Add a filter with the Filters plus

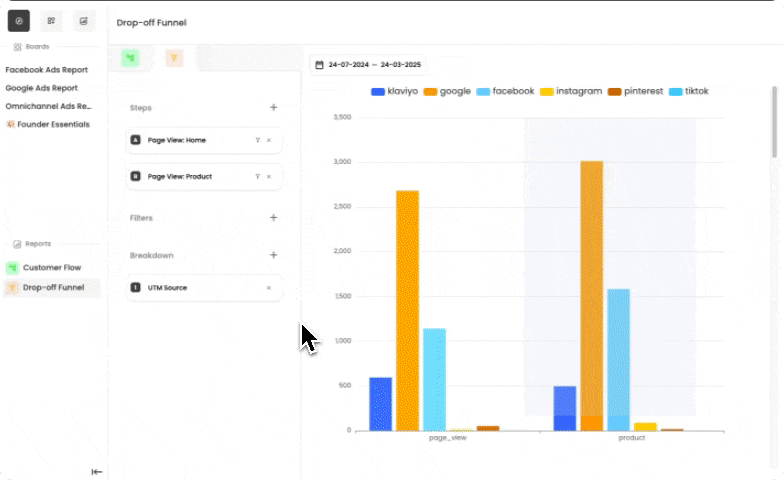[x=274, y=218]
